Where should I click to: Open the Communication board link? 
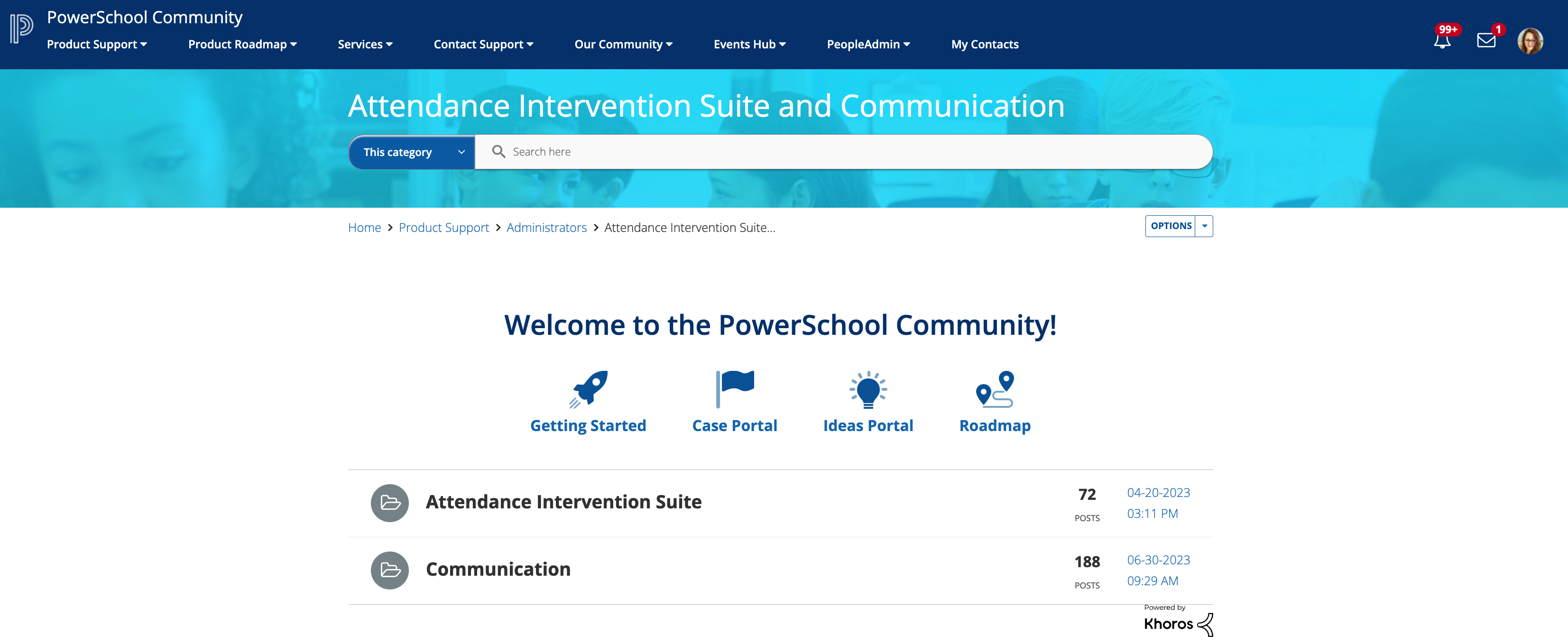click(498, 569)
